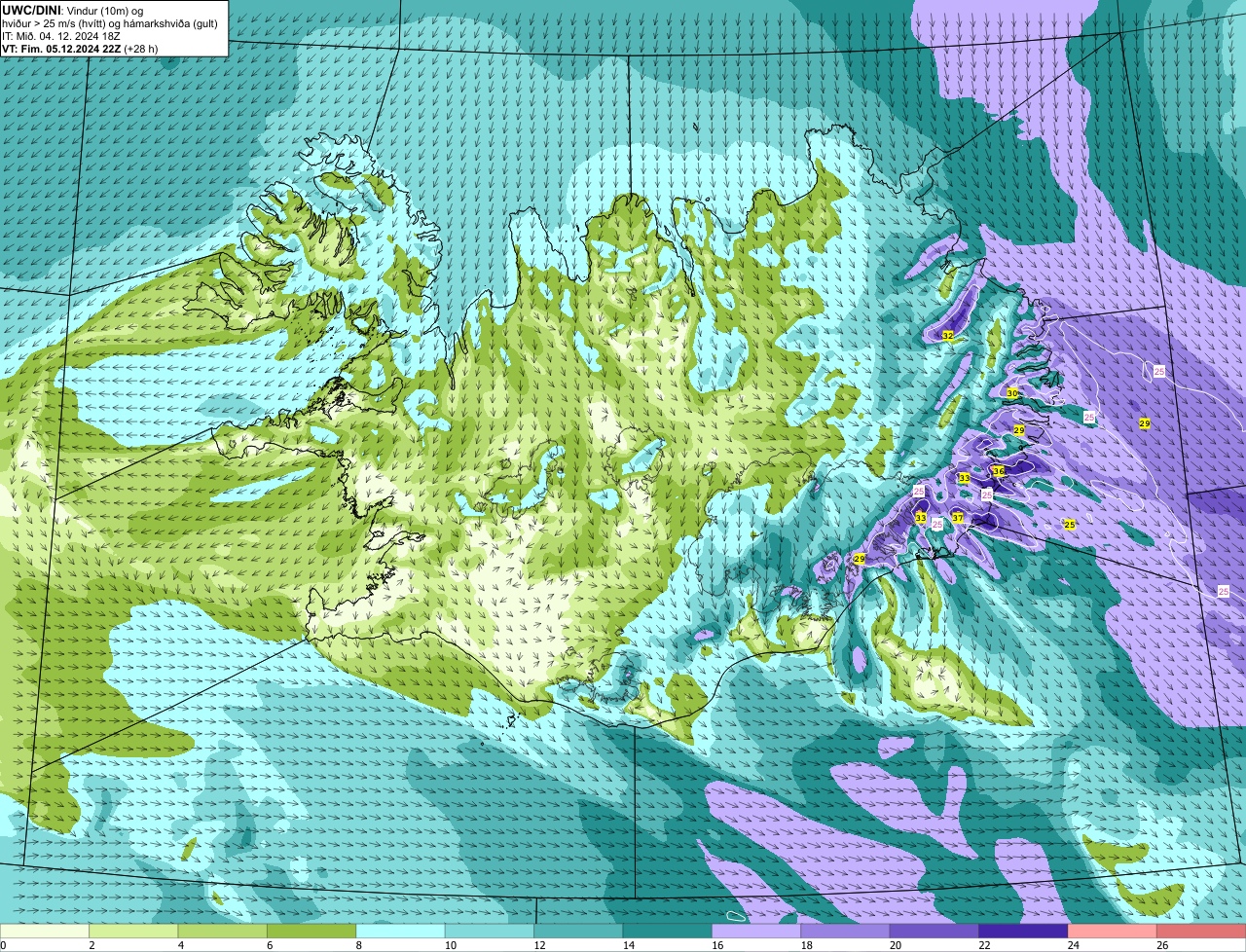Select the olive green 6–8 m/s legend swatch

[311, 932]
